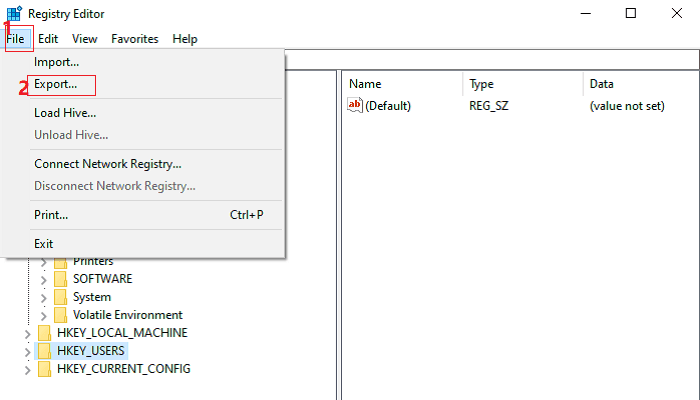Select the HKEY_USERS tree item
The width and height of the screenshot is (700, 400).
coord(91,351)
